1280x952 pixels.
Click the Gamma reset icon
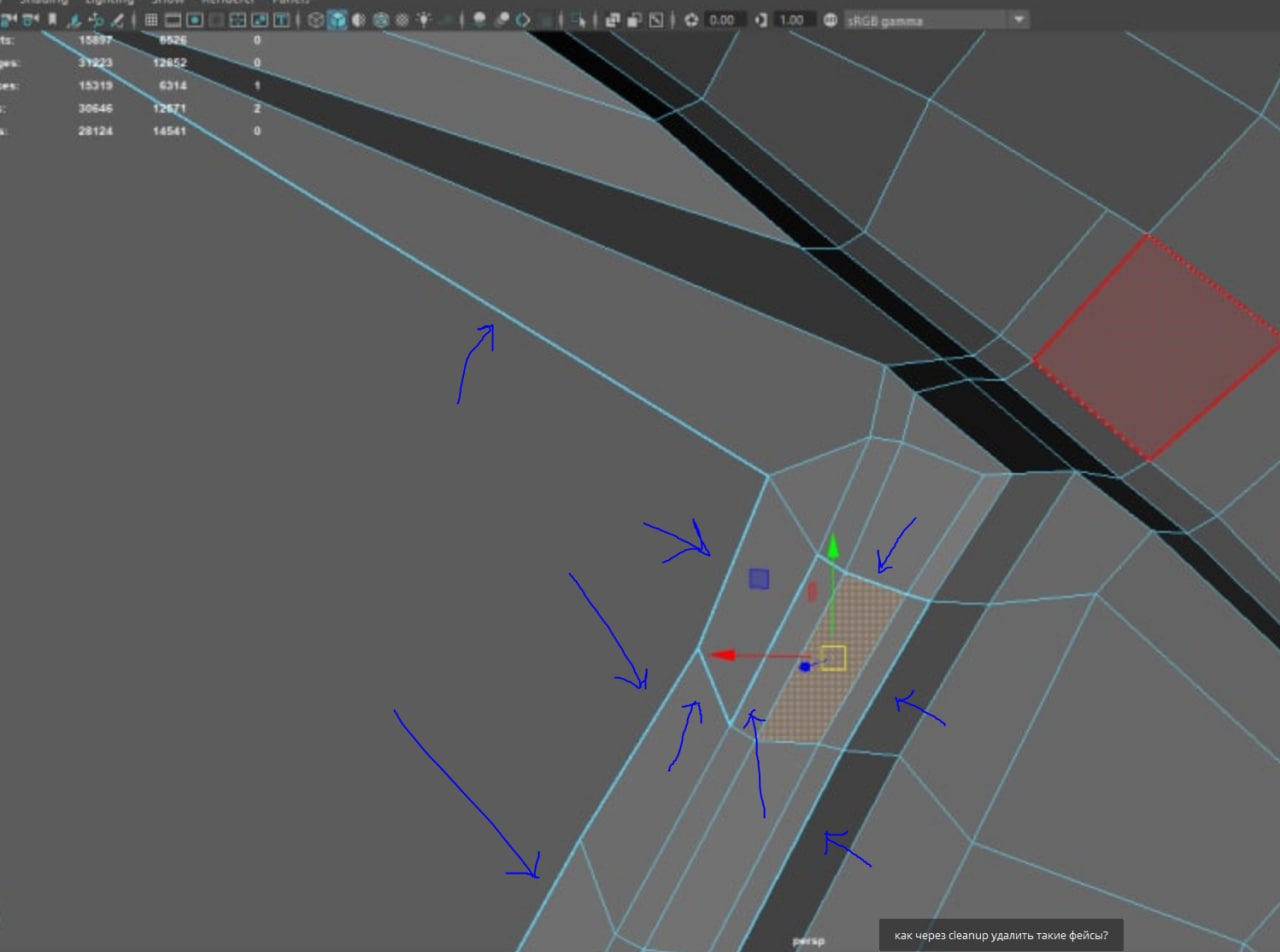[761, 19]
